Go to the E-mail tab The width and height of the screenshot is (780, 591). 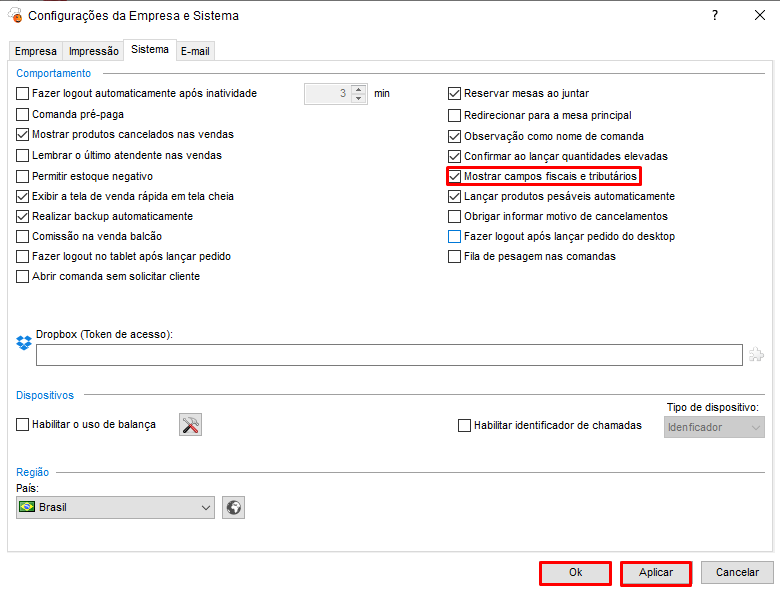coord(195,51)
